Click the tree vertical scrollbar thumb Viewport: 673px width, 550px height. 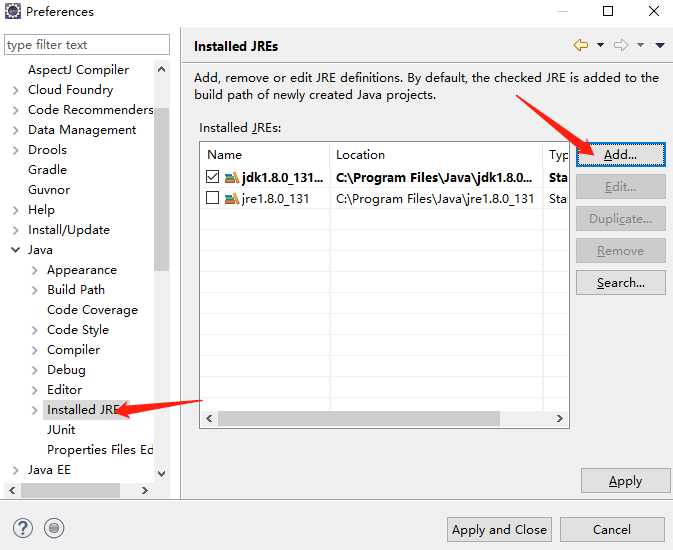(161, 189)
